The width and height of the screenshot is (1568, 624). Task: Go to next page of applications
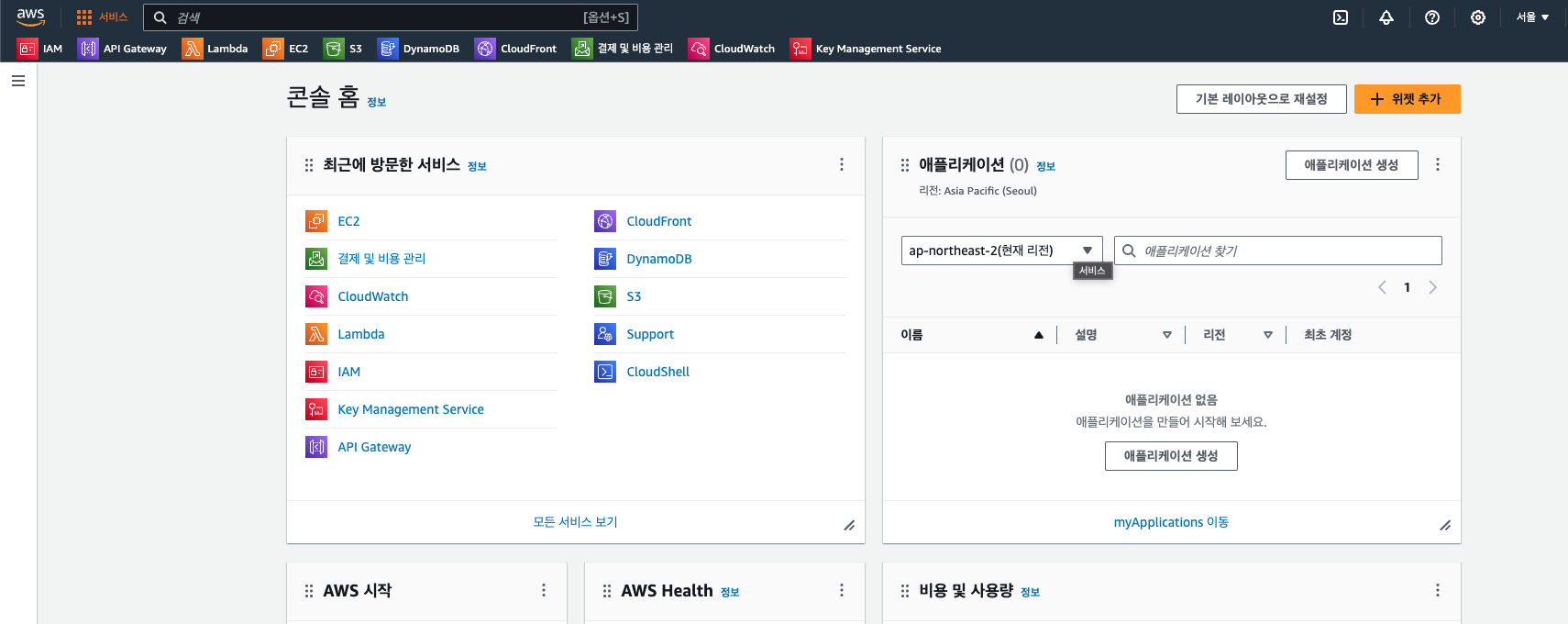click(x=1432, y=287)
